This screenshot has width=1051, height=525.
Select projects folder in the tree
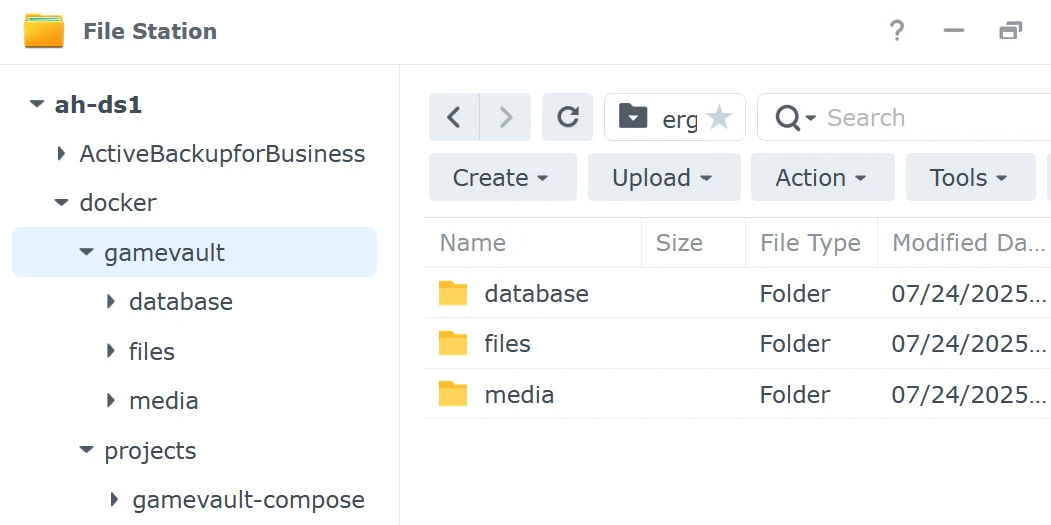pos(150,451)
